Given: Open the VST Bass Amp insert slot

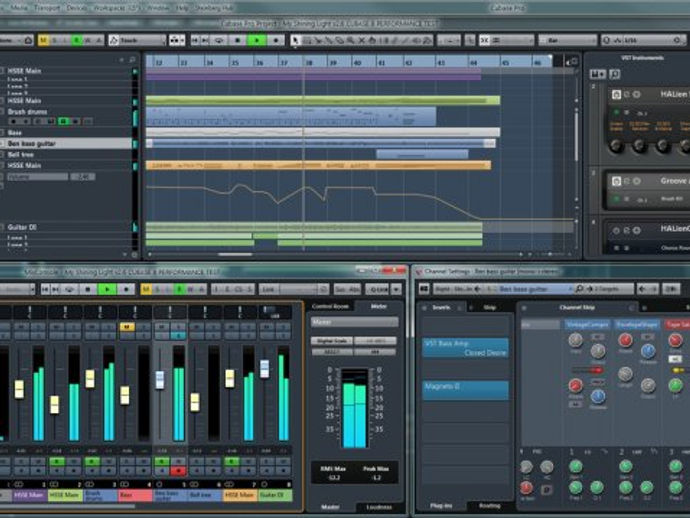Looking at the screenshot, I should (x=466, y=348).
